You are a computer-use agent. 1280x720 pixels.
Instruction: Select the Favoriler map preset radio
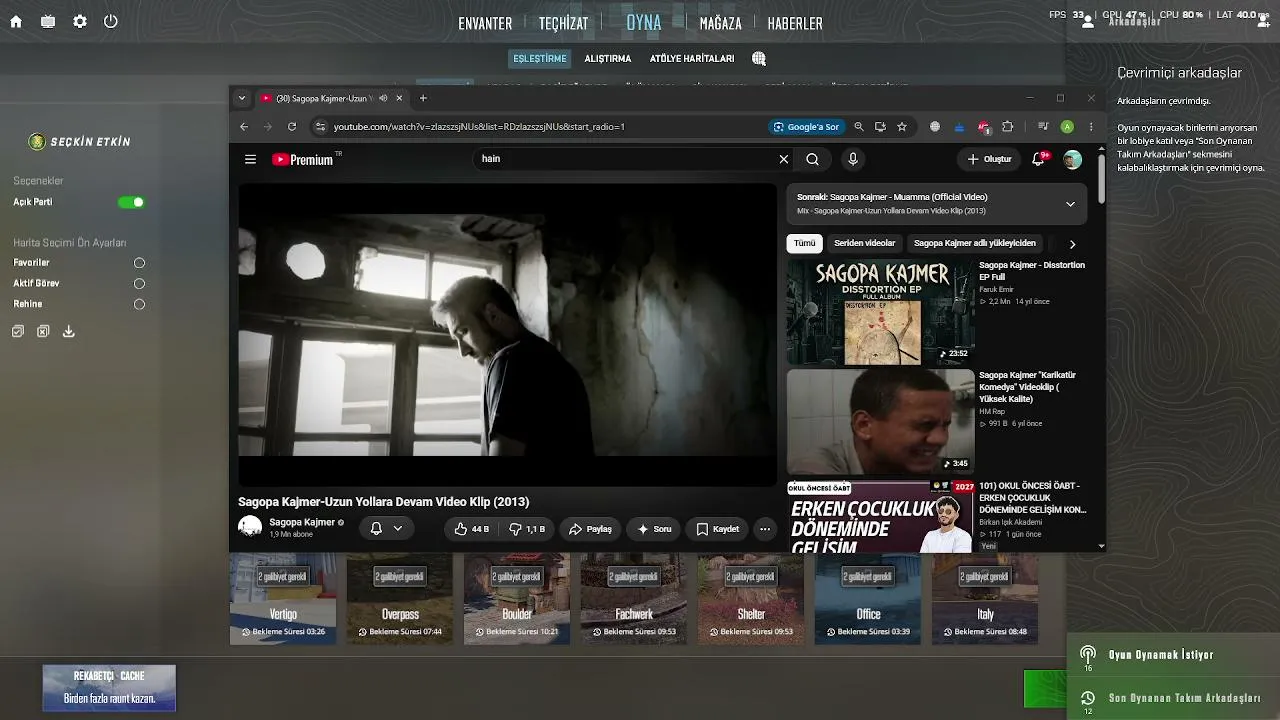click(x=139, y=263)
